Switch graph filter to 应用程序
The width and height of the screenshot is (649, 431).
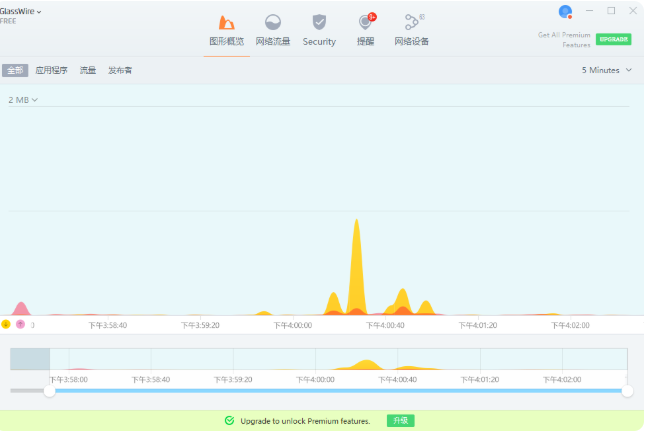point(51,71)
